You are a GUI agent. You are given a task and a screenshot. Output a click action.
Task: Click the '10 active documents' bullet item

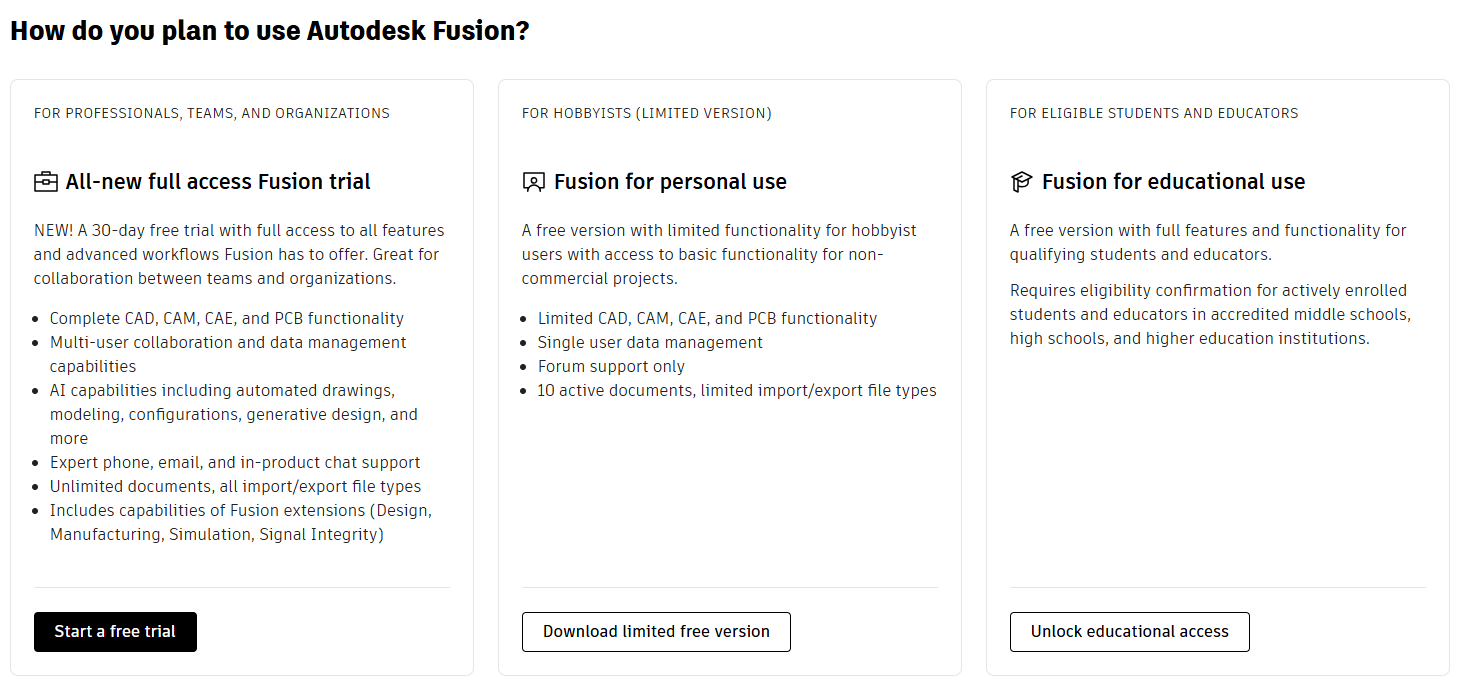click(x=737, y=391)
